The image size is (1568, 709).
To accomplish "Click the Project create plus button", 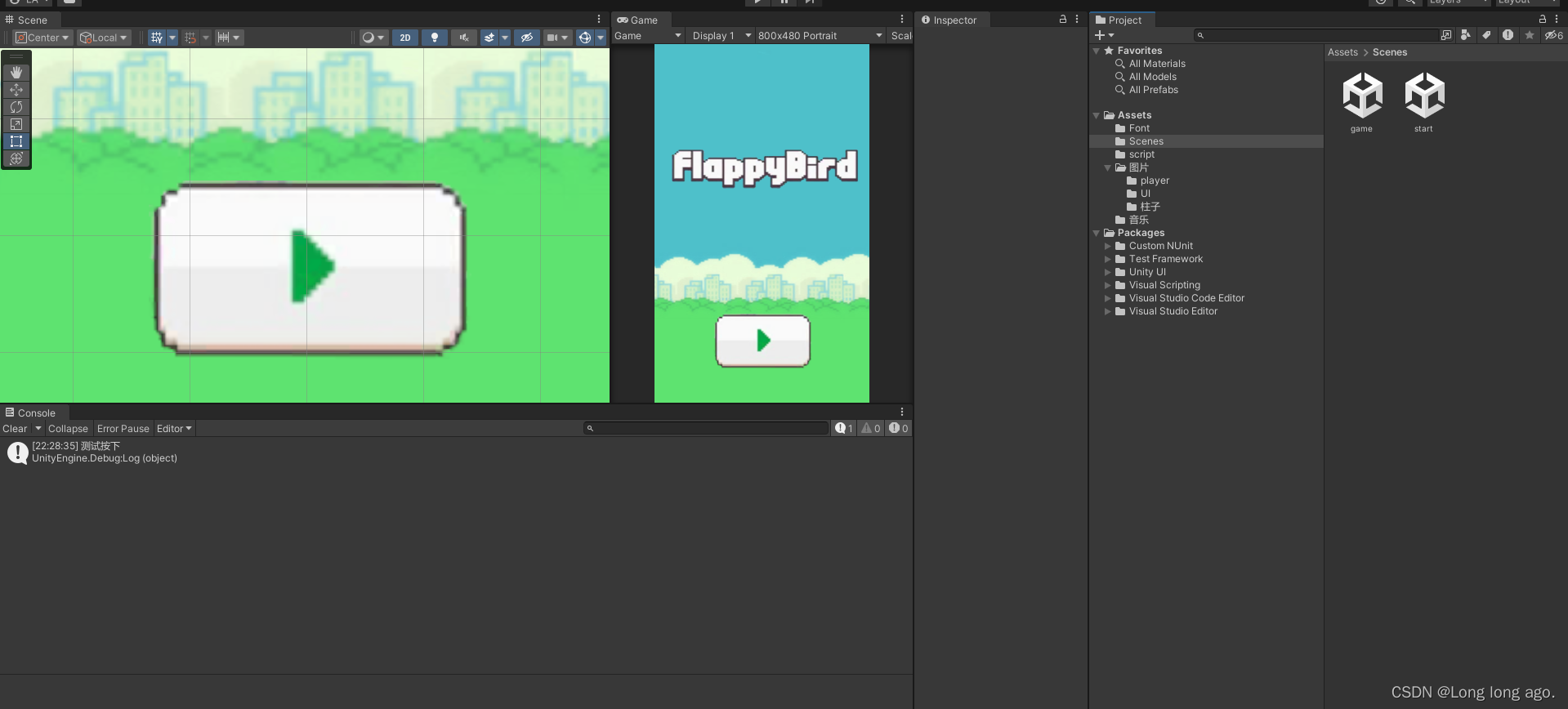I will [x=1104, y=35].
